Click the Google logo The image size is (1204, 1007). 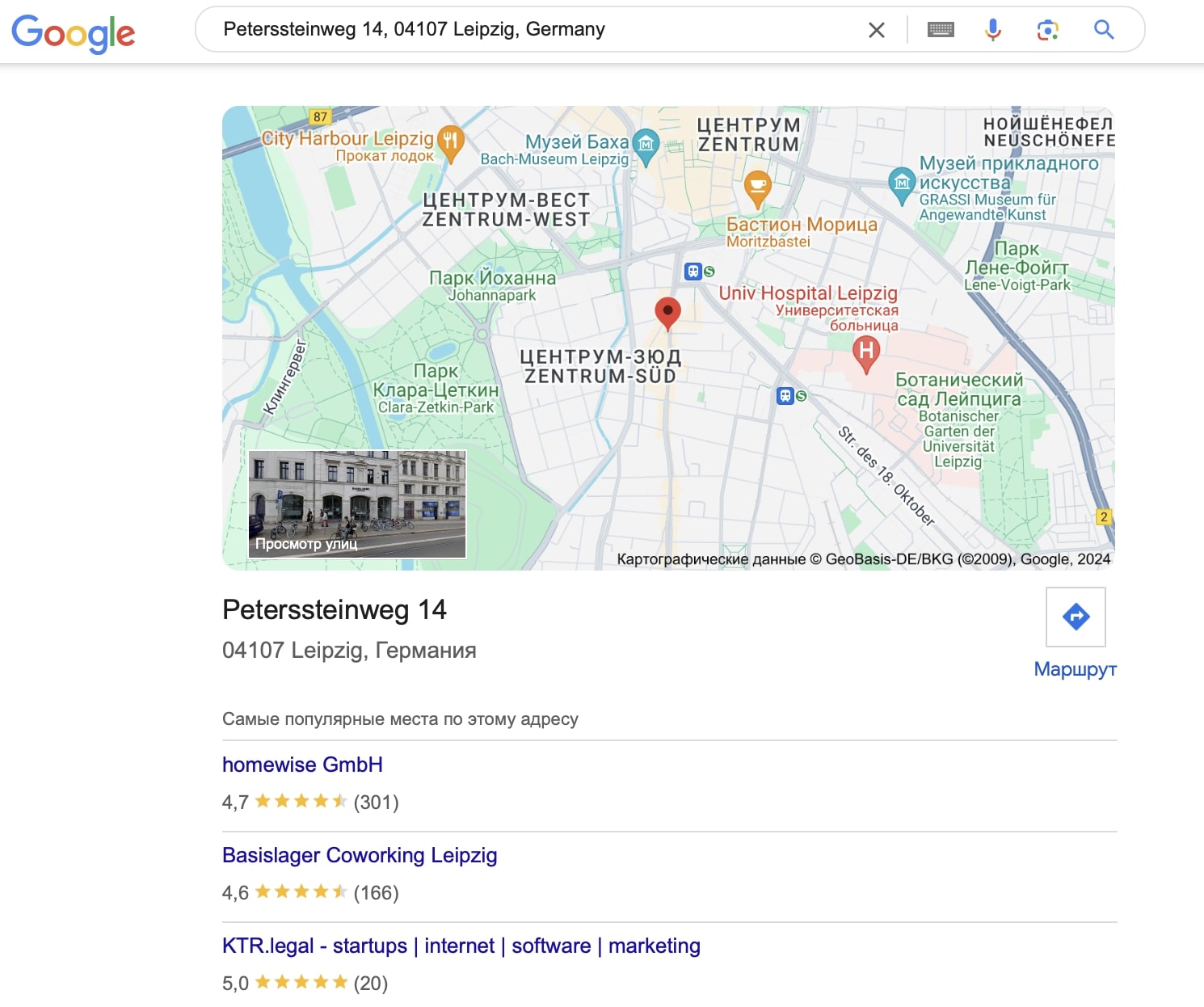(x=73, y=33)
